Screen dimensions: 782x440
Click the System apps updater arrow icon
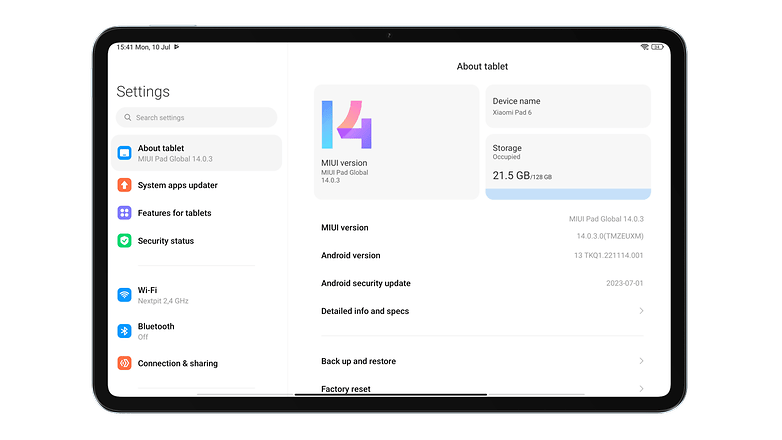[124, 185]
